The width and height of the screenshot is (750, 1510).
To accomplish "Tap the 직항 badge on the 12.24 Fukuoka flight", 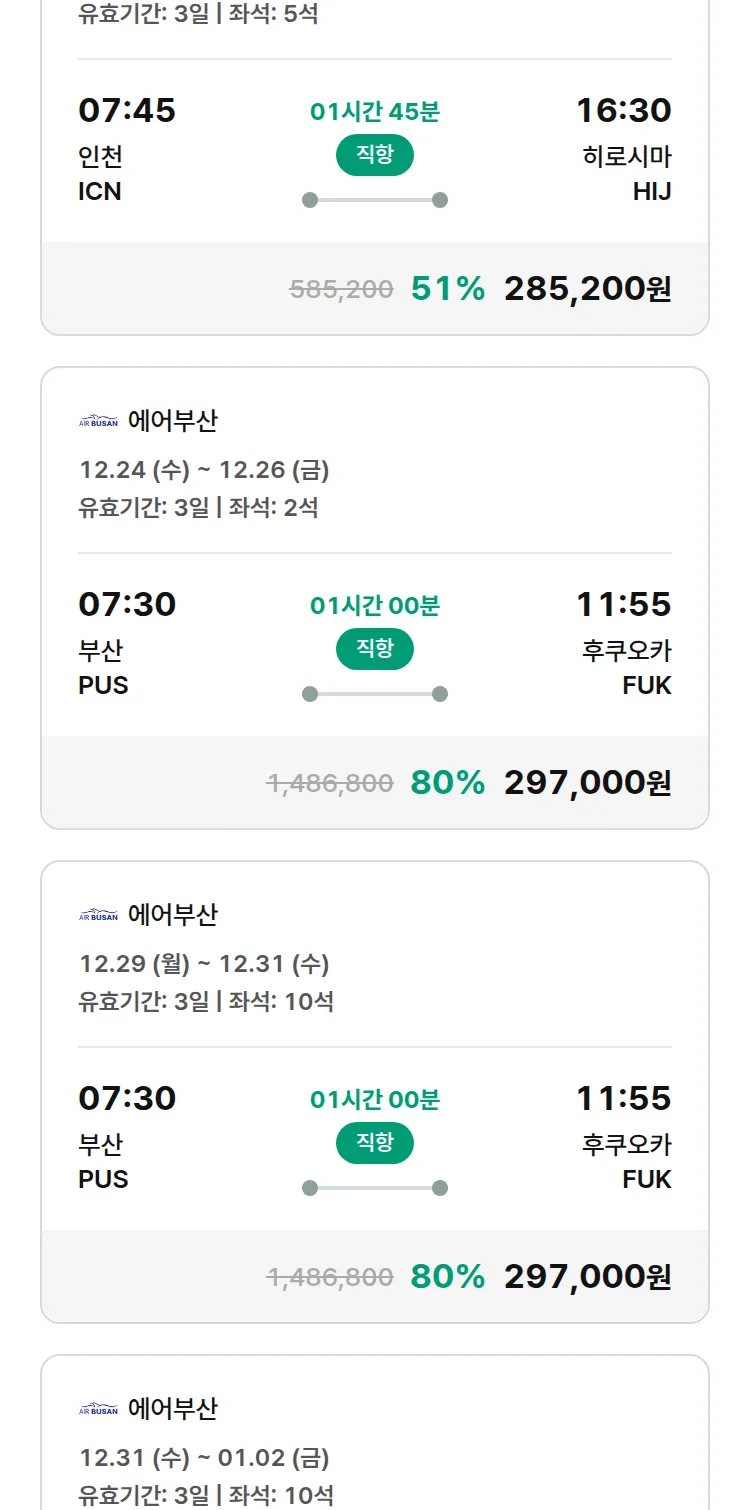I will (375, 649).
